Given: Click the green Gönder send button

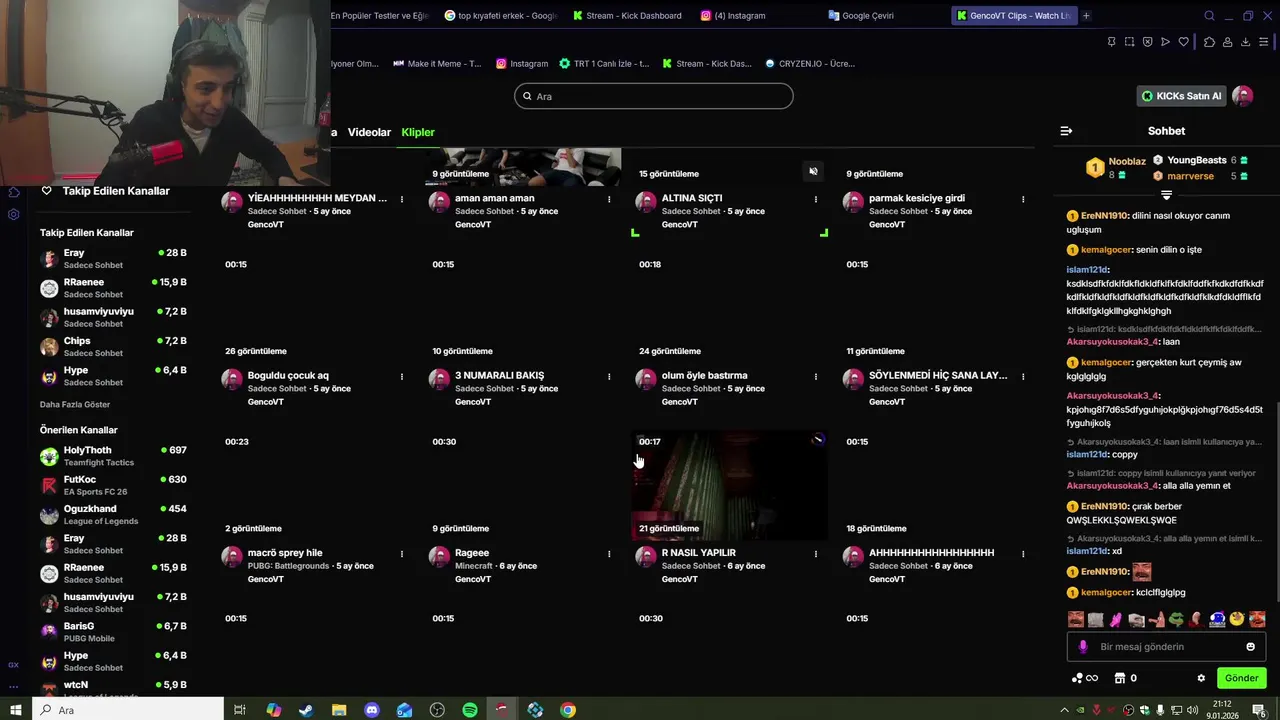Looking at the screenshot, I should point(1241,678).
